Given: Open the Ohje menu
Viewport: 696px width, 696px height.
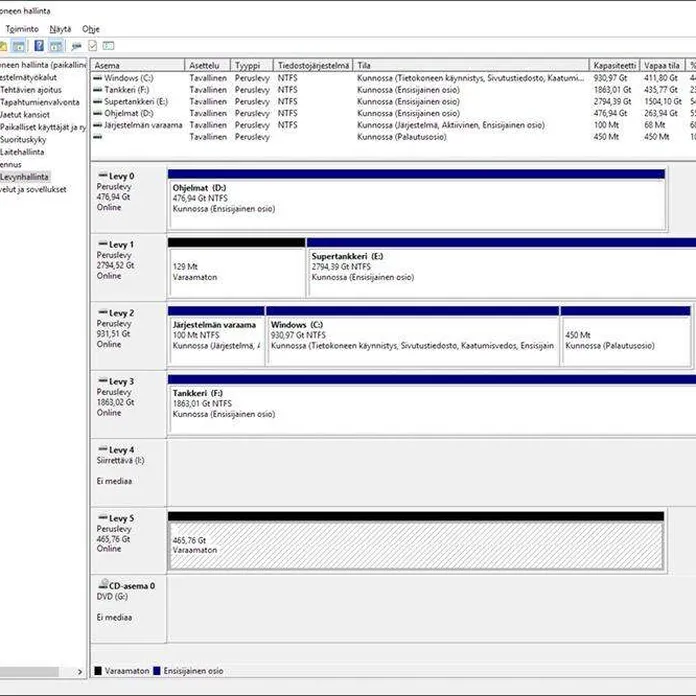Looking at the screenshot, I should pos(91,29).
